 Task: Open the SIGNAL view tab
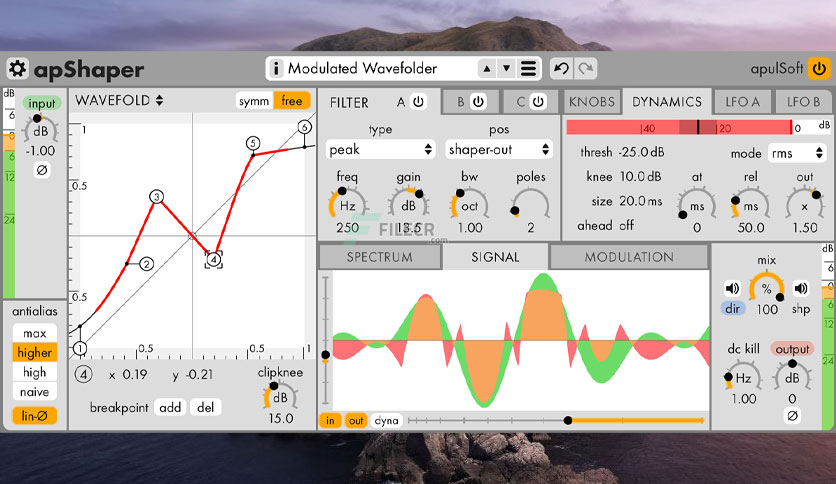point(495,257)
